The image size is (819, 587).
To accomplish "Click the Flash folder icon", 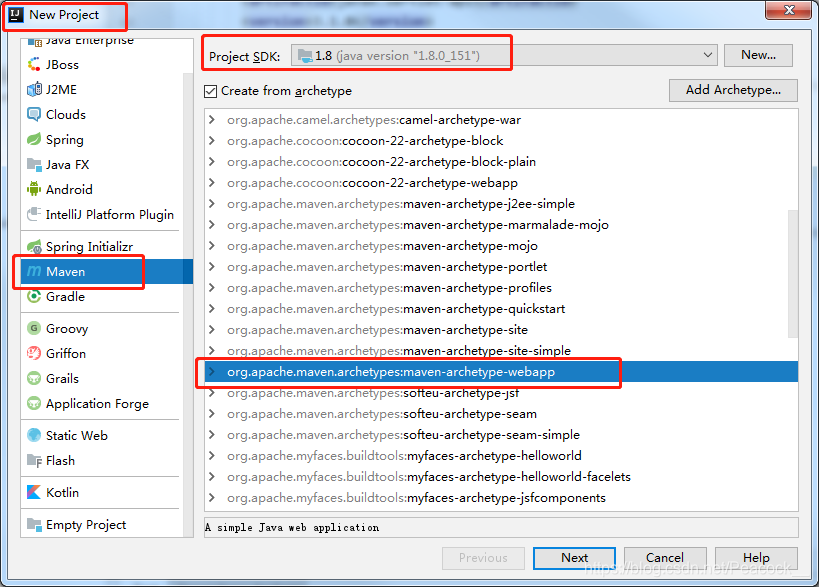I will (34, 460).
